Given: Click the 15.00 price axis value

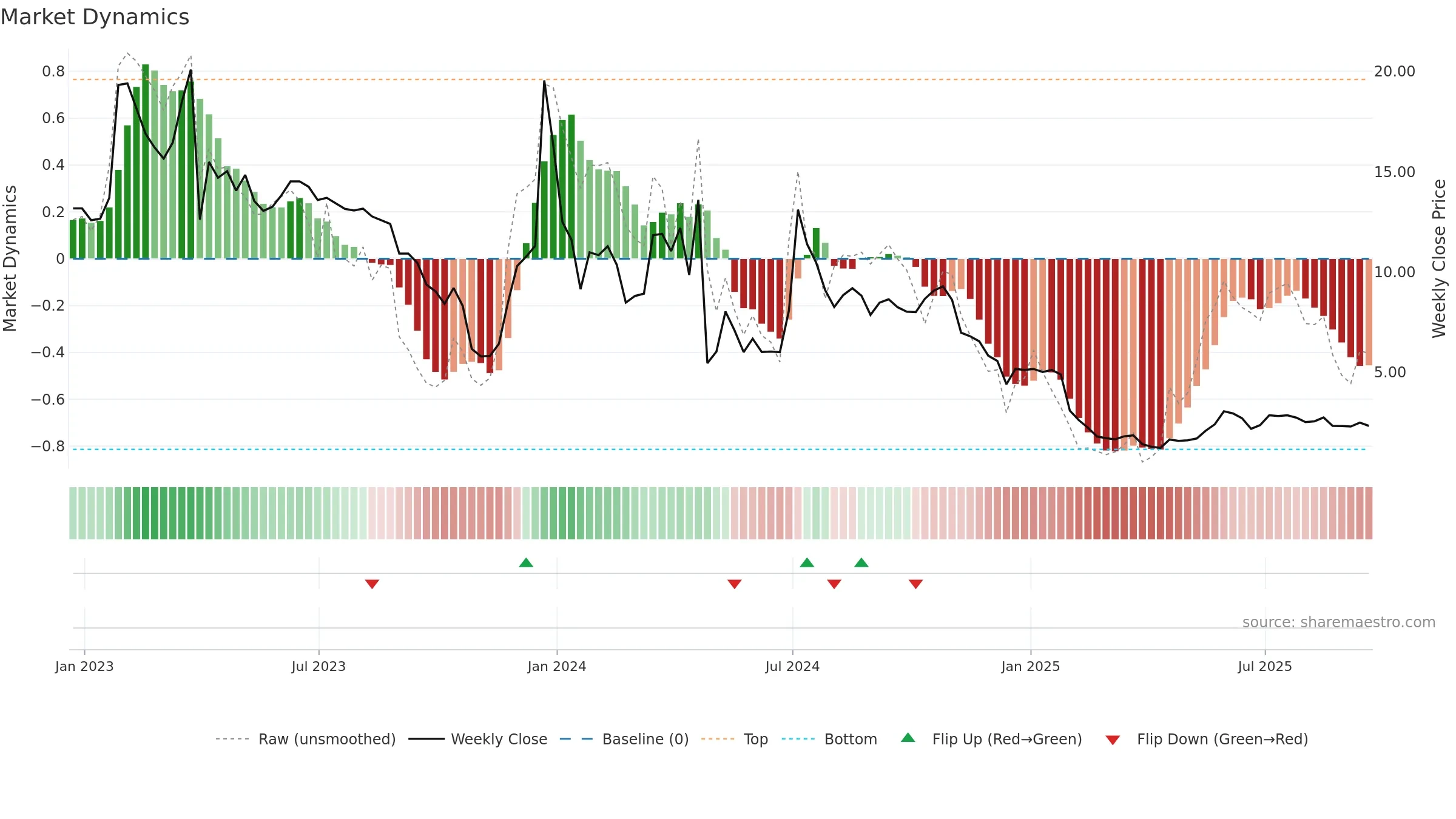Looking at the screenshot, I should [x=1395, y=172].
